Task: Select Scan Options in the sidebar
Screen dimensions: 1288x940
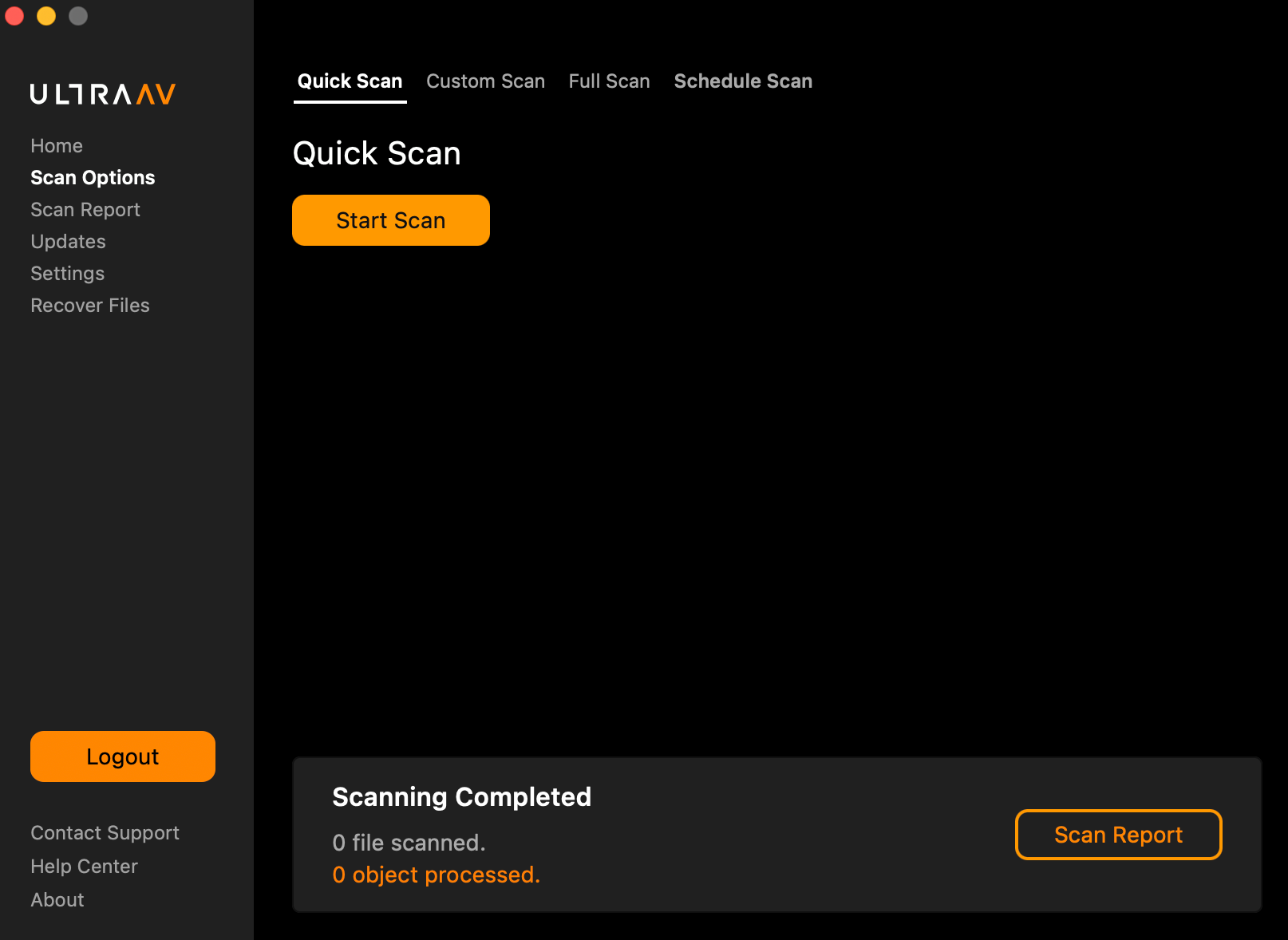Action: (x=93, y=178)
